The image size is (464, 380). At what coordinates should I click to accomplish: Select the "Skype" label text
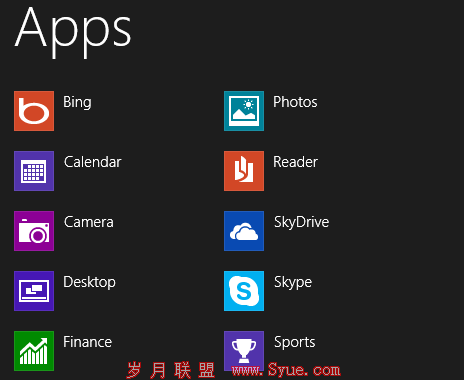click(x=293, y=283)
